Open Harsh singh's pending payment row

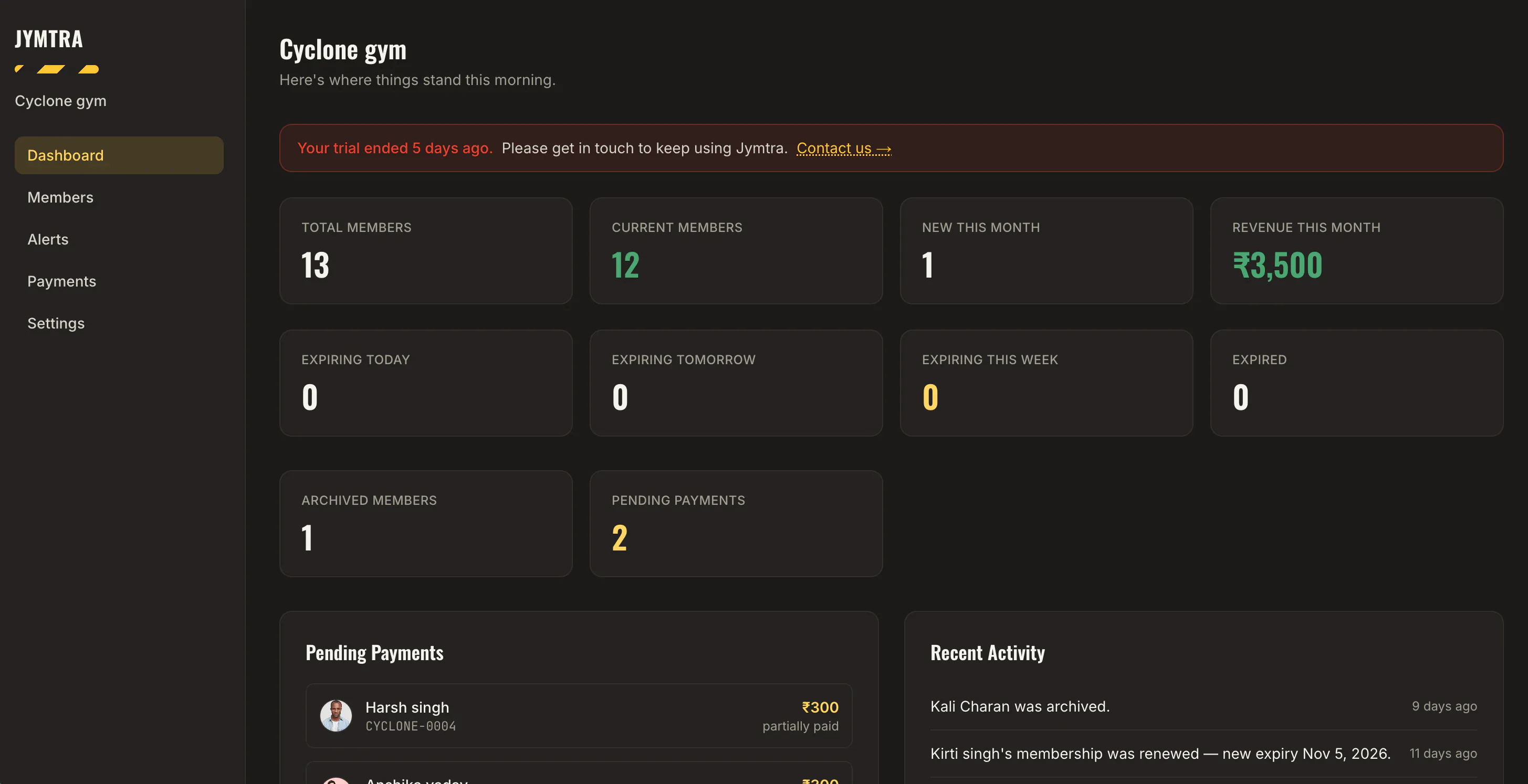pyautogui.click(x=579, y=716)
